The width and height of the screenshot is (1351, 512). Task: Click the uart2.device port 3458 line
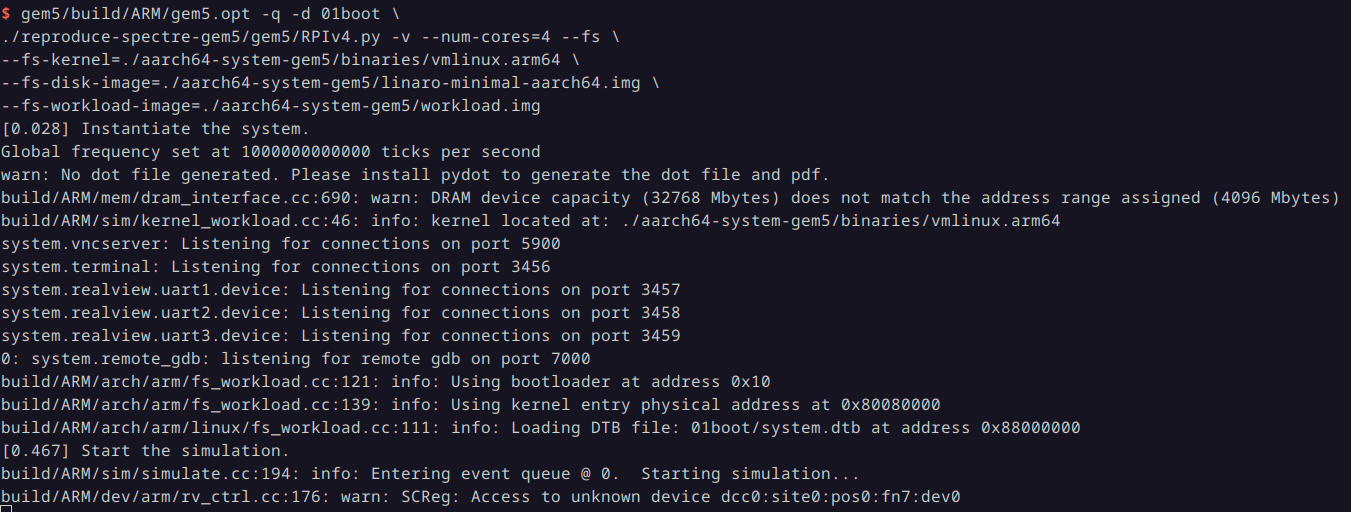[340, 313]
